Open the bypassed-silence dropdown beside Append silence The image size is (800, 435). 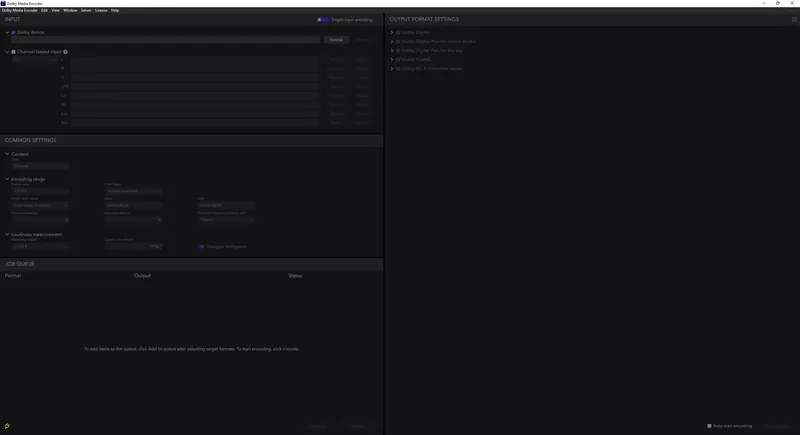(x=226, y=219)
